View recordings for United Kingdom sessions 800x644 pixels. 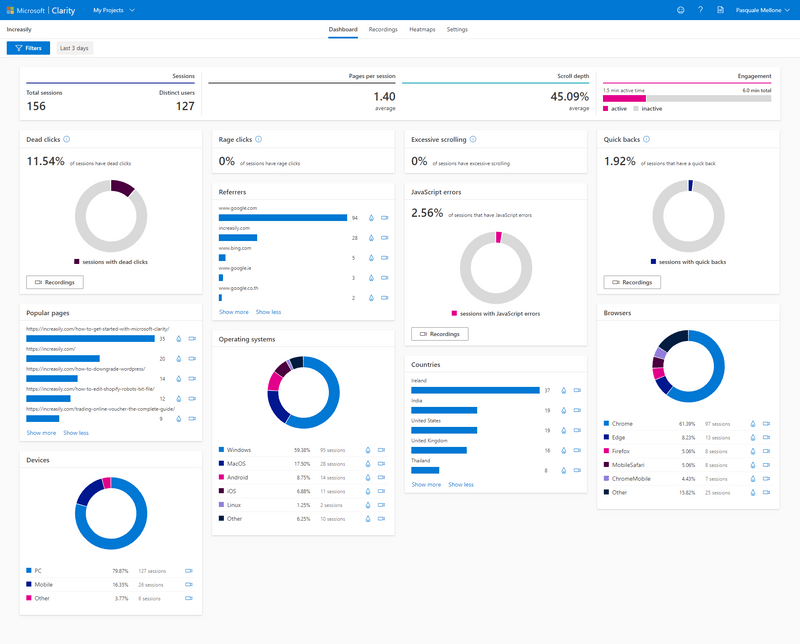(x=578, y=451)
